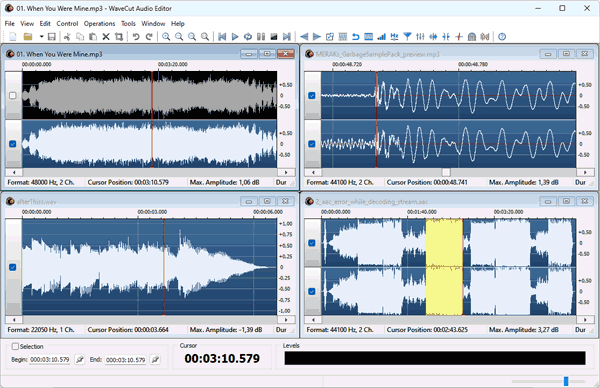Paste from clipboard using the toolbar icon
600x388 pixels.
pyautogui.click(x=93, y=37)
